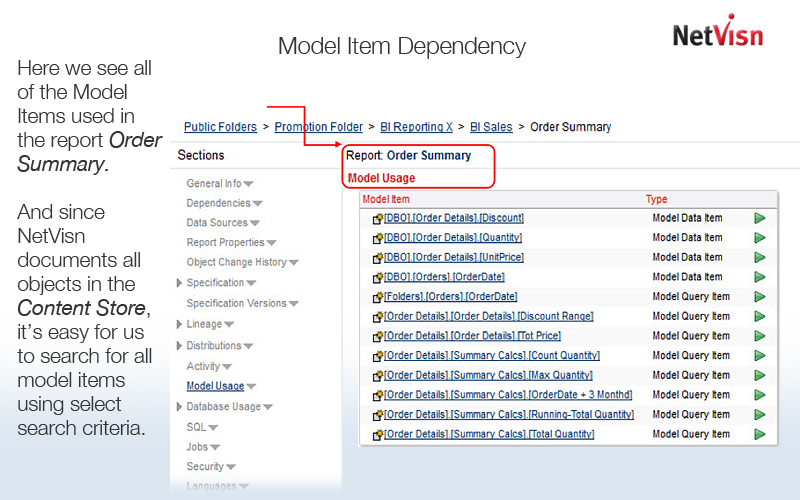Click green arrow icon for [DBO].[Orders].[OrderDate] row
The width and height of the screenshot is (800, 500).
[x=760, y=277]
